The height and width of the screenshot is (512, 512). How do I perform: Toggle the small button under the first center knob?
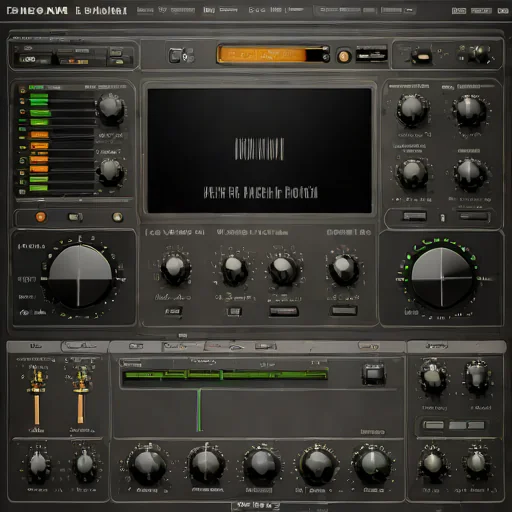click(173, 311)
